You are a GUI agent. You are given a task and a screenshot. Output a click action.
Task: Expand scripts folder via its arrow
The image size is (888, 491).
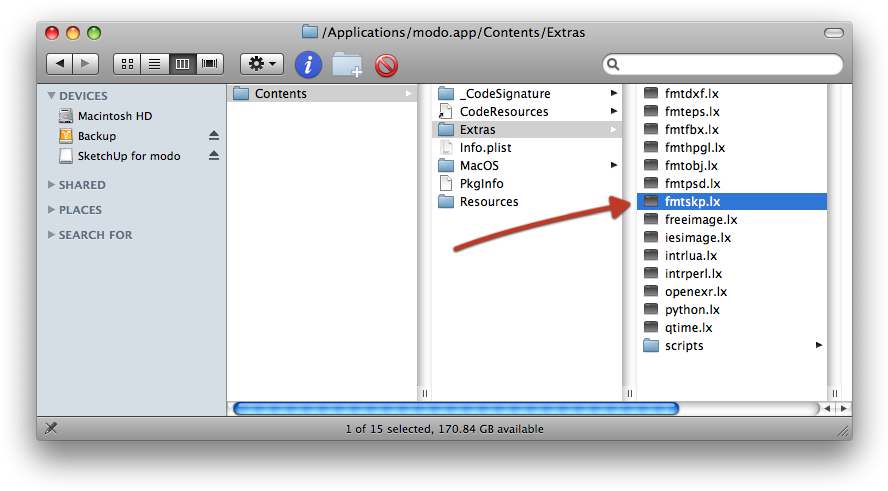tap(818, 345)
